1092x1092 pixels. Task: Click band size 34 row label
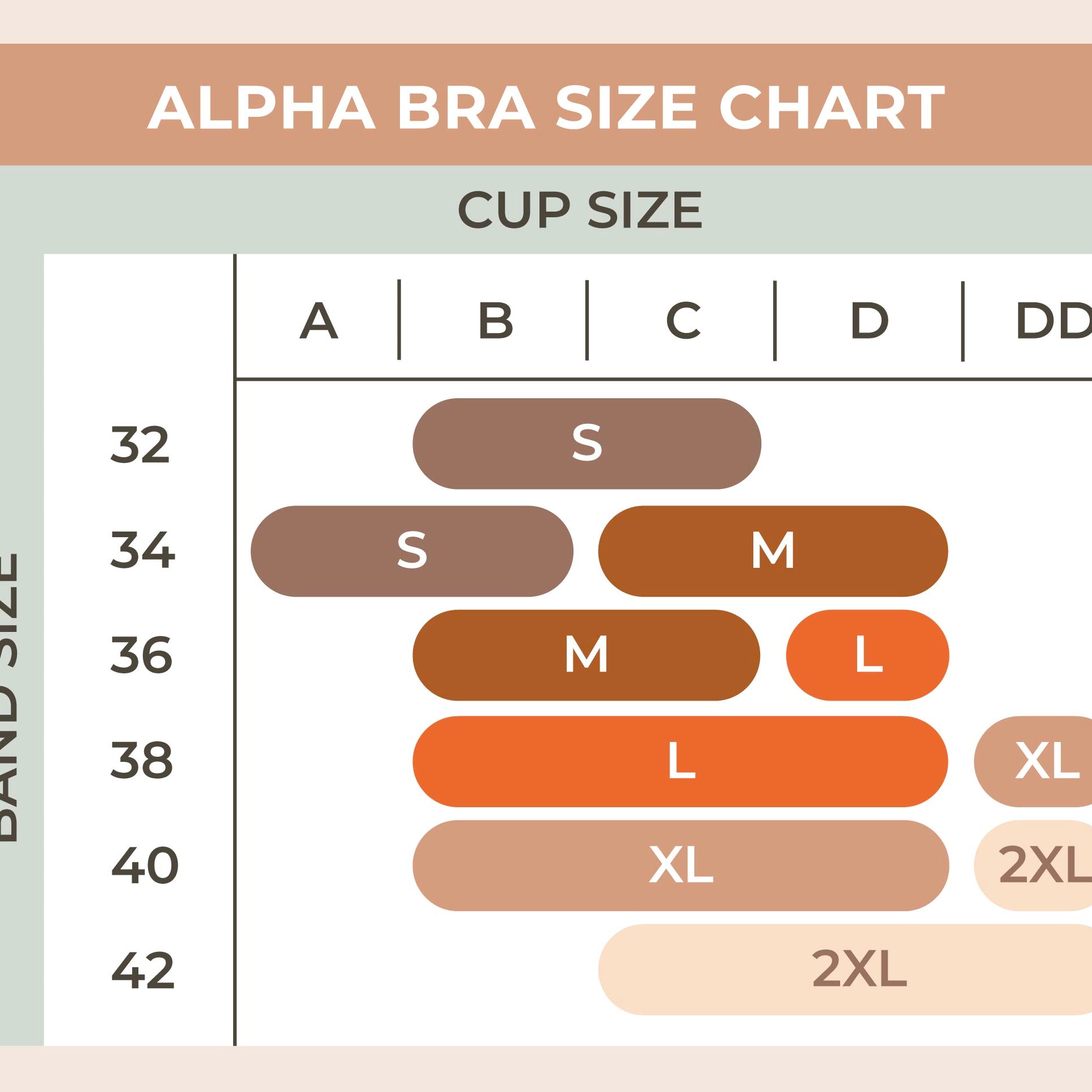click(x=142, y=549)
